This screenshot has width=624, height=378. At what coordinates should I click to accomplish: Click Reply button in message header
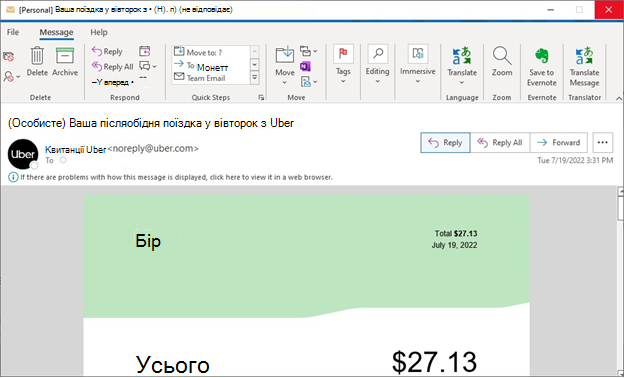pyautogui.click(x=445, y=142)
